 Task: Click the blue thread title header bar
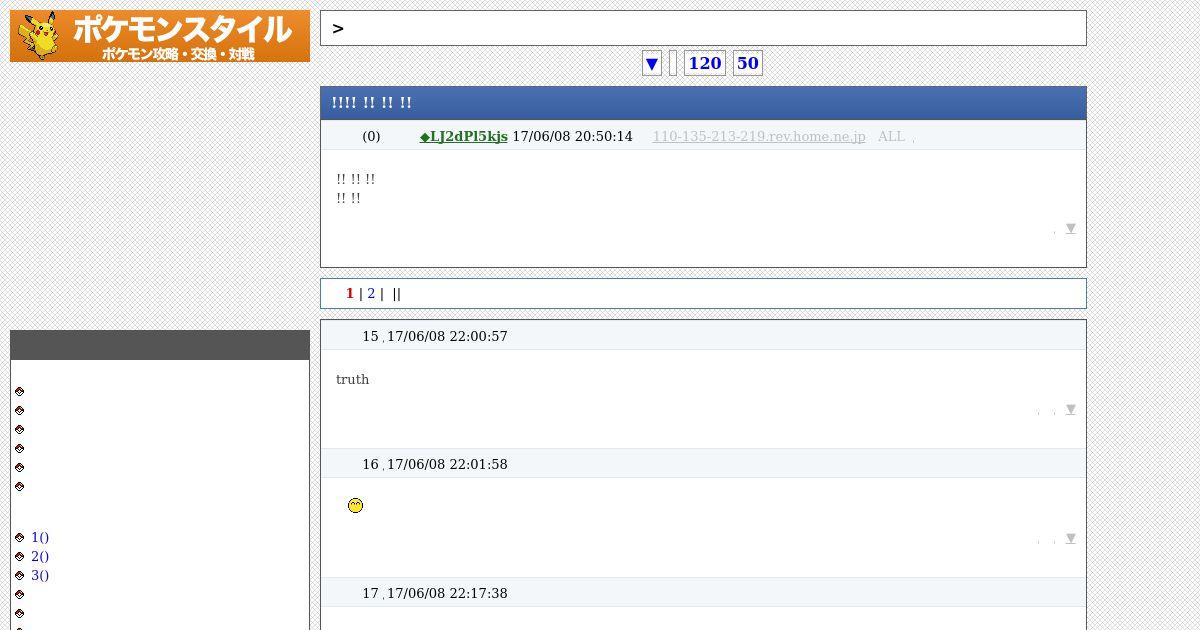click(x=703, y=103)
